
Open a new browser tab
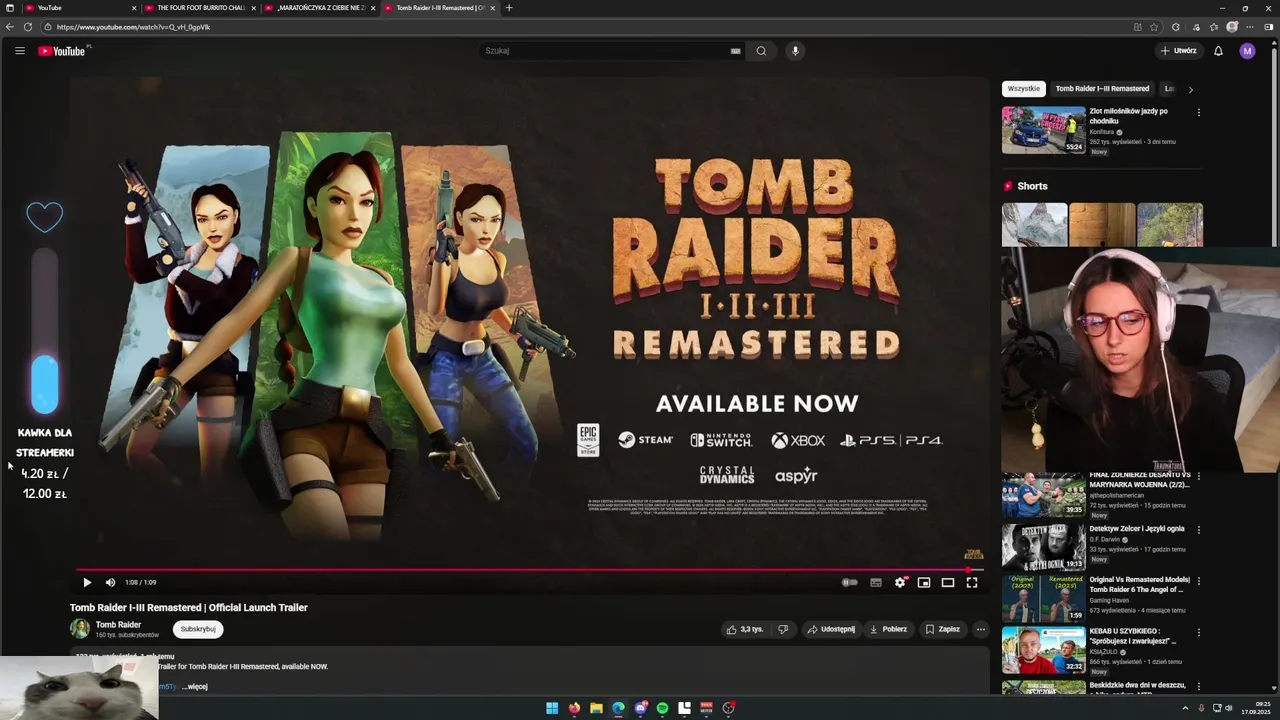[x=509, y=8]
